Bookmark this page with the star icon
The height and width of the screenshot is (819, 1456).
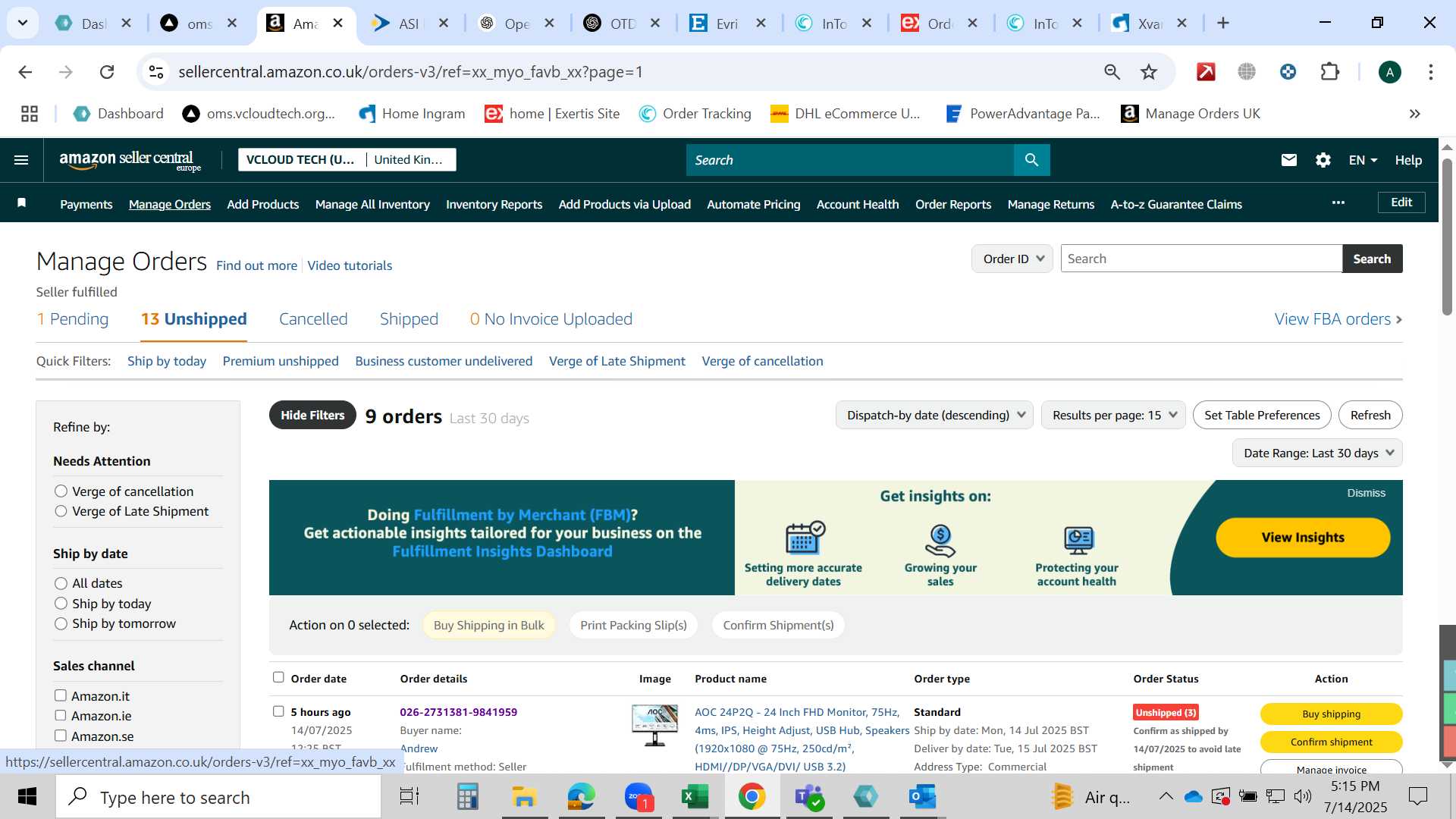pos(1149,72)
